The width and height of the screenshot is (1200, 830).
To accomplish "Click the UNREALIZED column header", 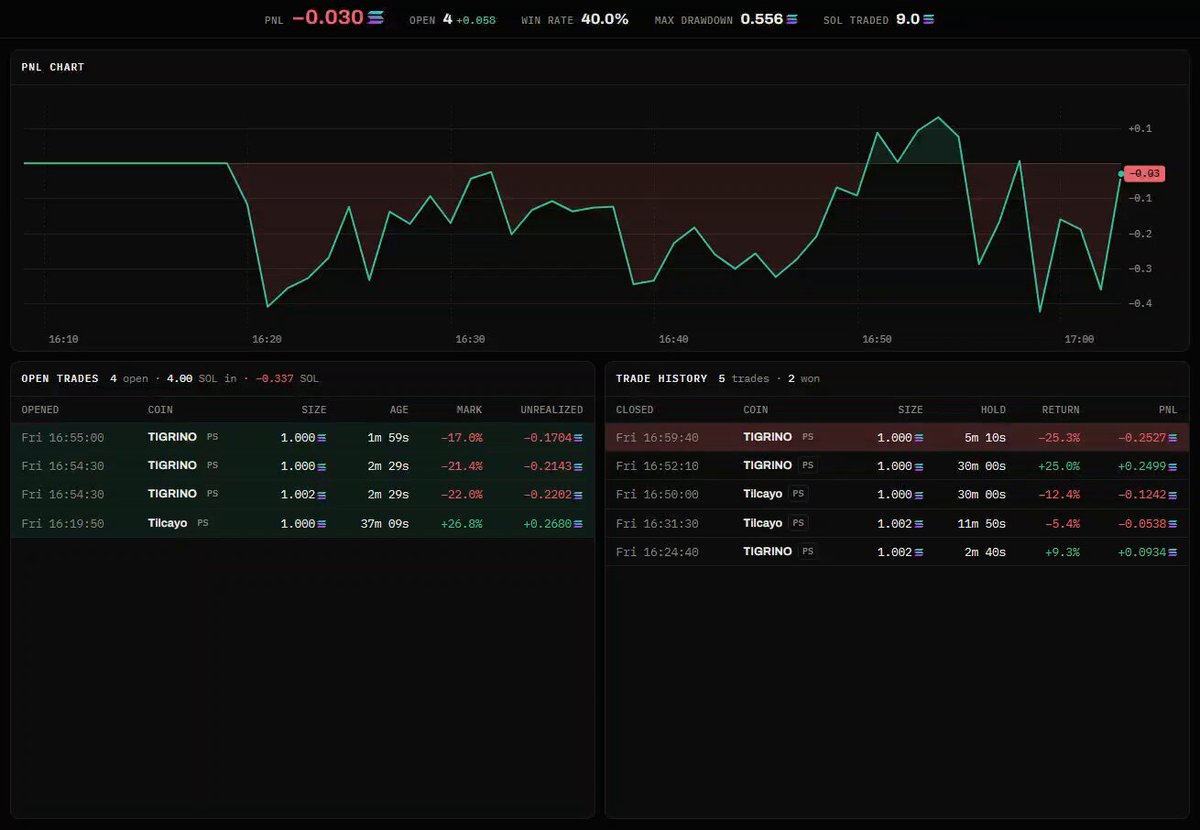I will pyautogui.click(x=552, y=410).
